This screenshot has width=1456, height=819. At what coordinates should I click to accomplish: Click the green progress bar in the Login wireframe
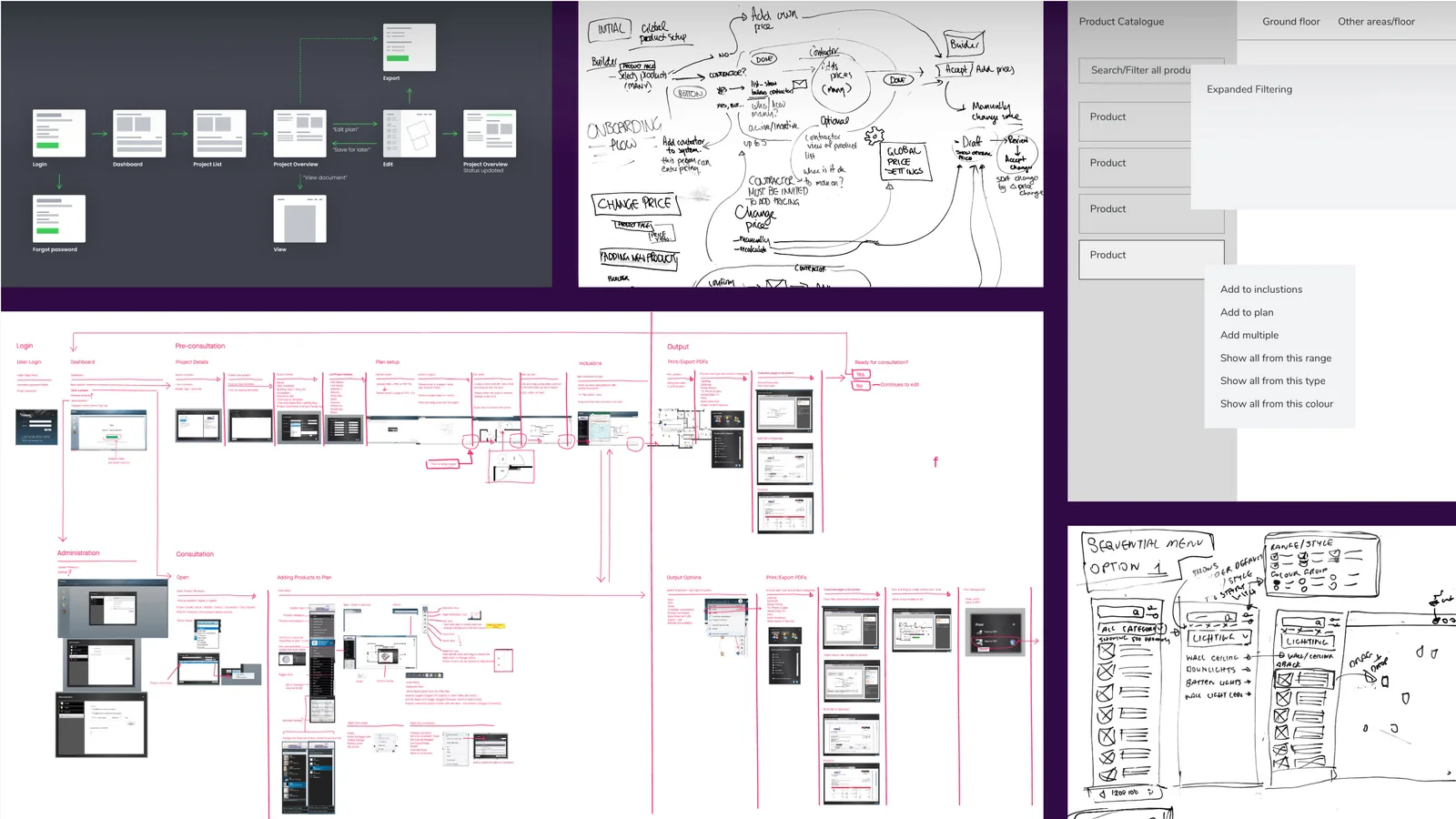click(x=48, y=143)
